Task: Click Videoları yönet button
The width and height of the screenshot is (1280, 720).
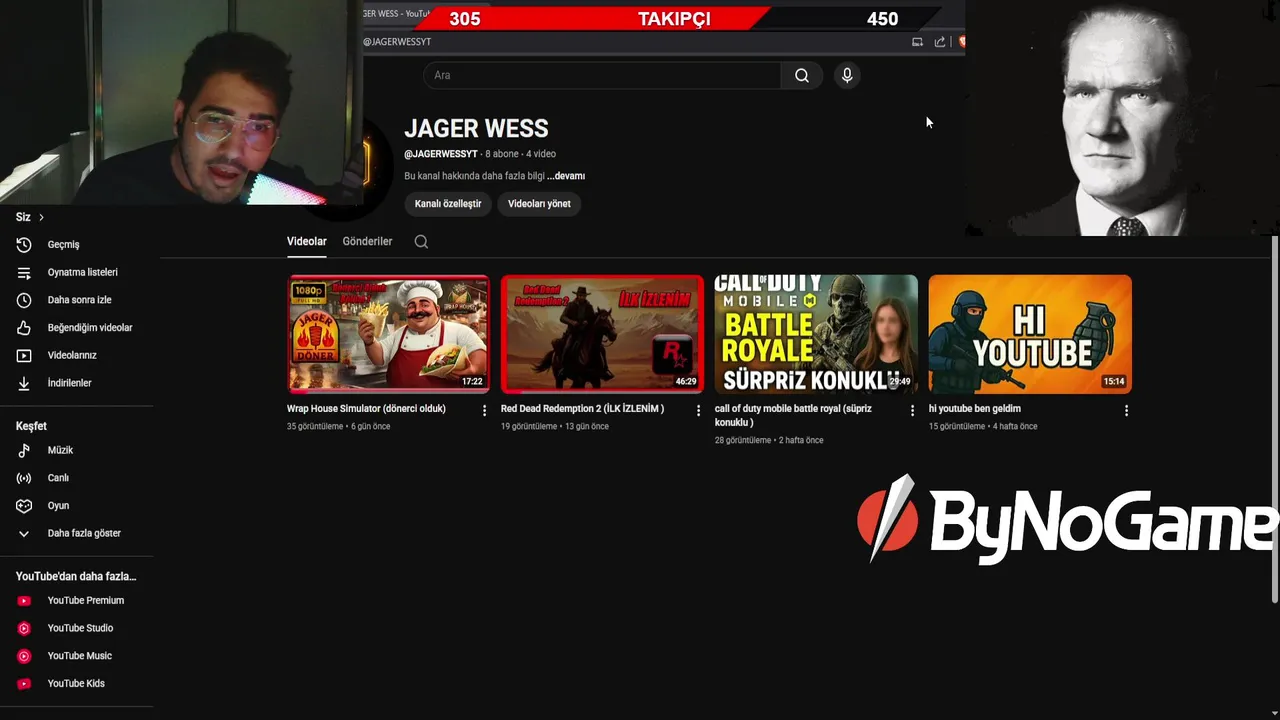Action: coord(539,203)
